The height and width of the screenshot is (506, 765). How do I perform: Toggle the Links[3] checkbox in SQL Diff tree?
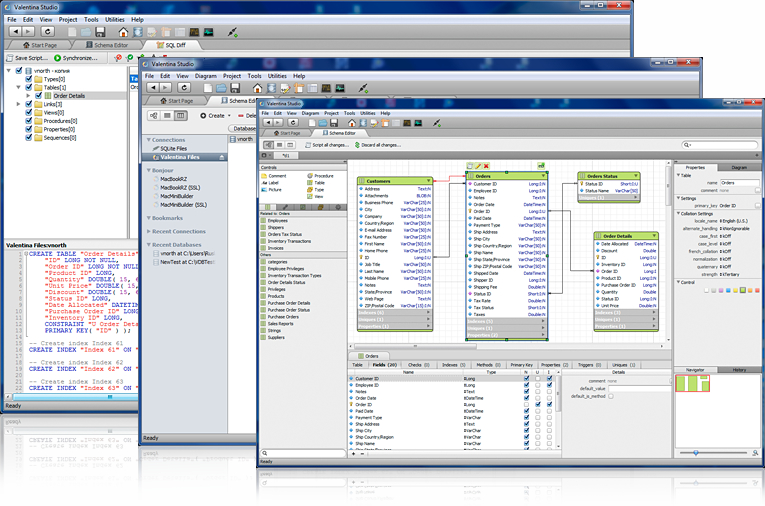point(29,104)
